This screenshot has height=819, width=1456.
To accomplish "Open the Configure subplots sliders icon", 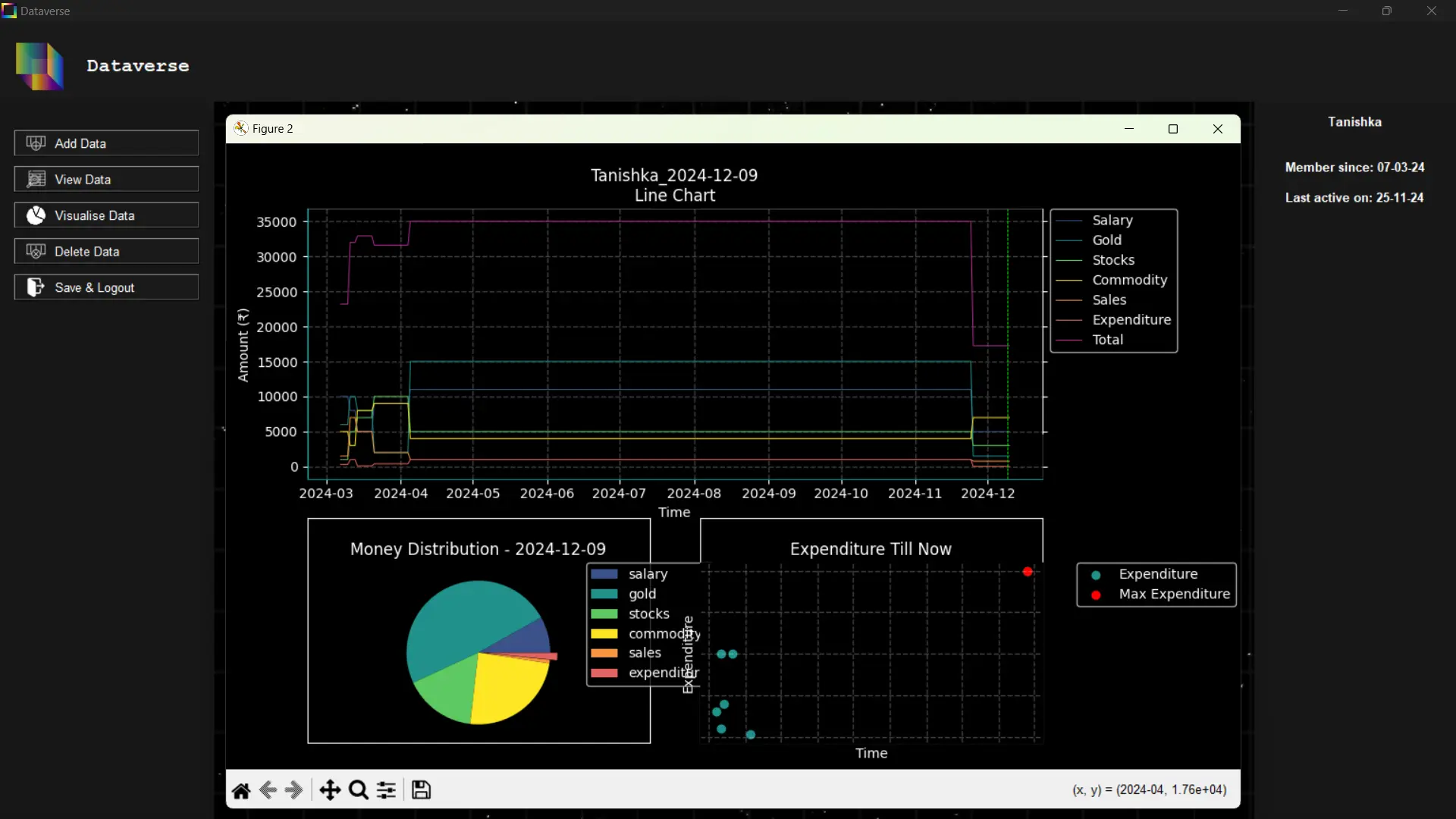I will point(387,790).
